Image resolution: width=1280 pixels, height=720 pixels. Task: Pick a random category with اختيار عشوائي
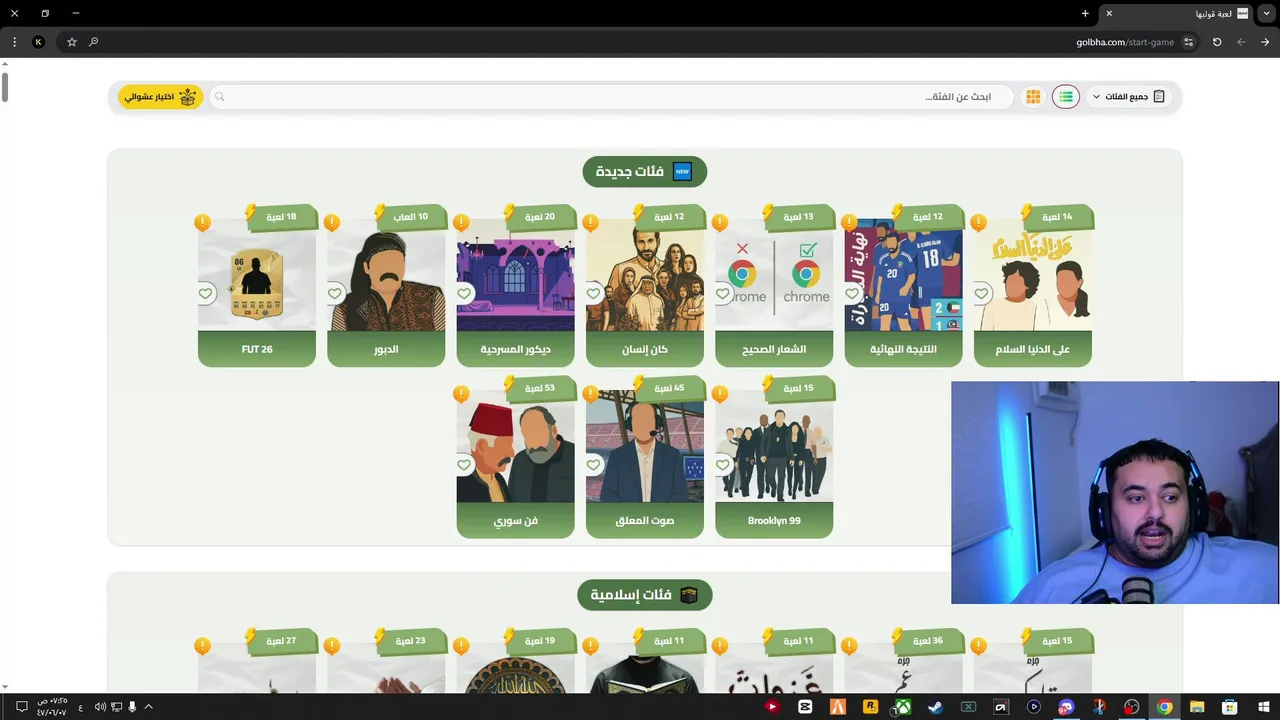[160, 97]
